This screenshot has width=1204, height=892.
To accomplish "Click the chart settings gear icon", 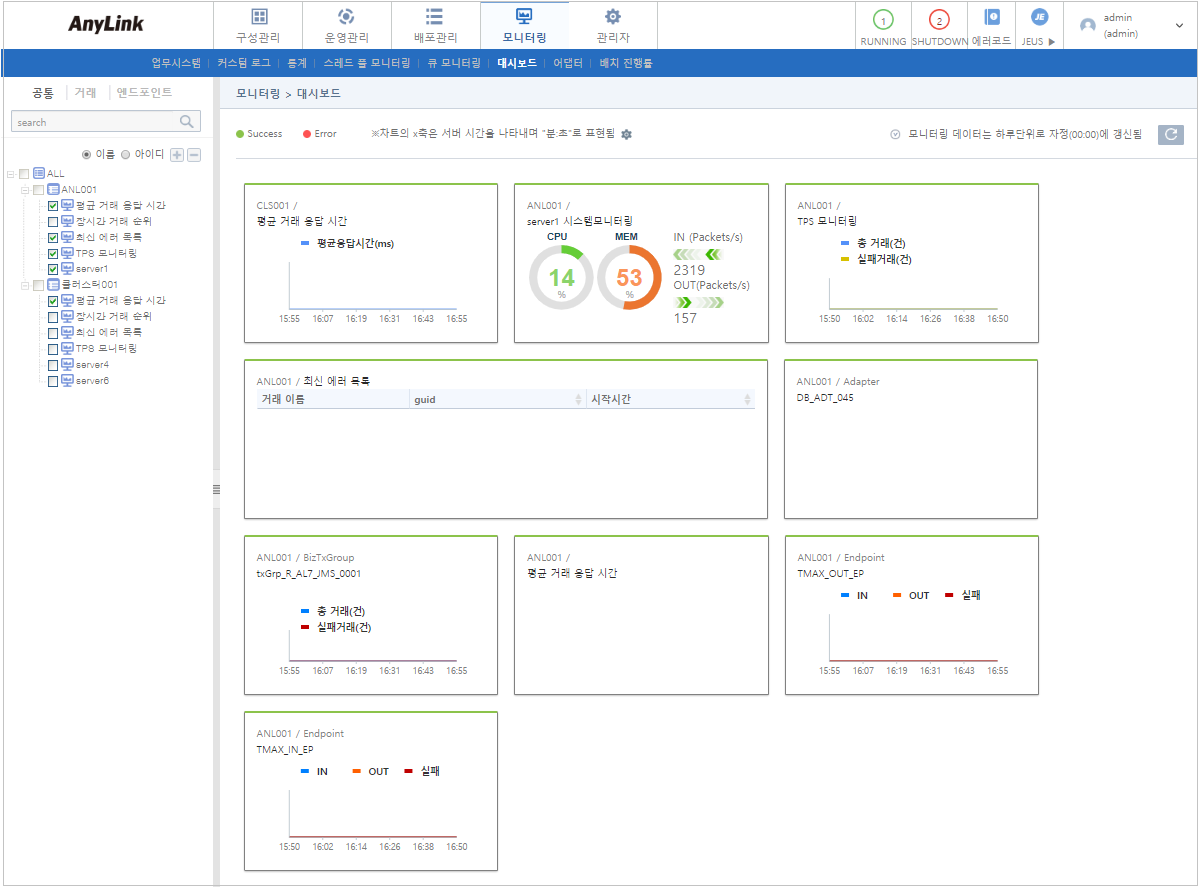I will coord(626,133).
